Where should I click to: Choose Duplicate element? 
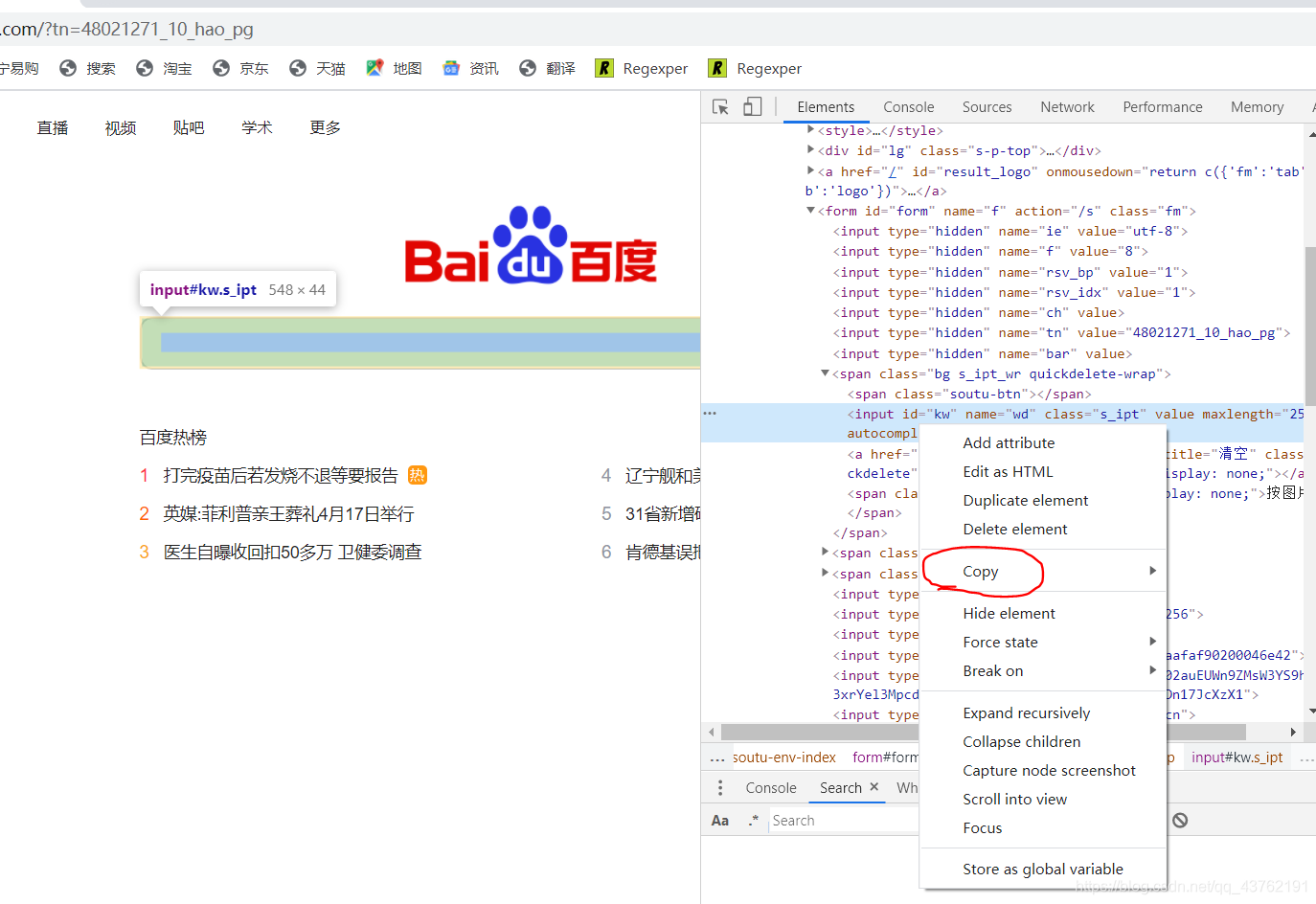[x=1043, y=500]
